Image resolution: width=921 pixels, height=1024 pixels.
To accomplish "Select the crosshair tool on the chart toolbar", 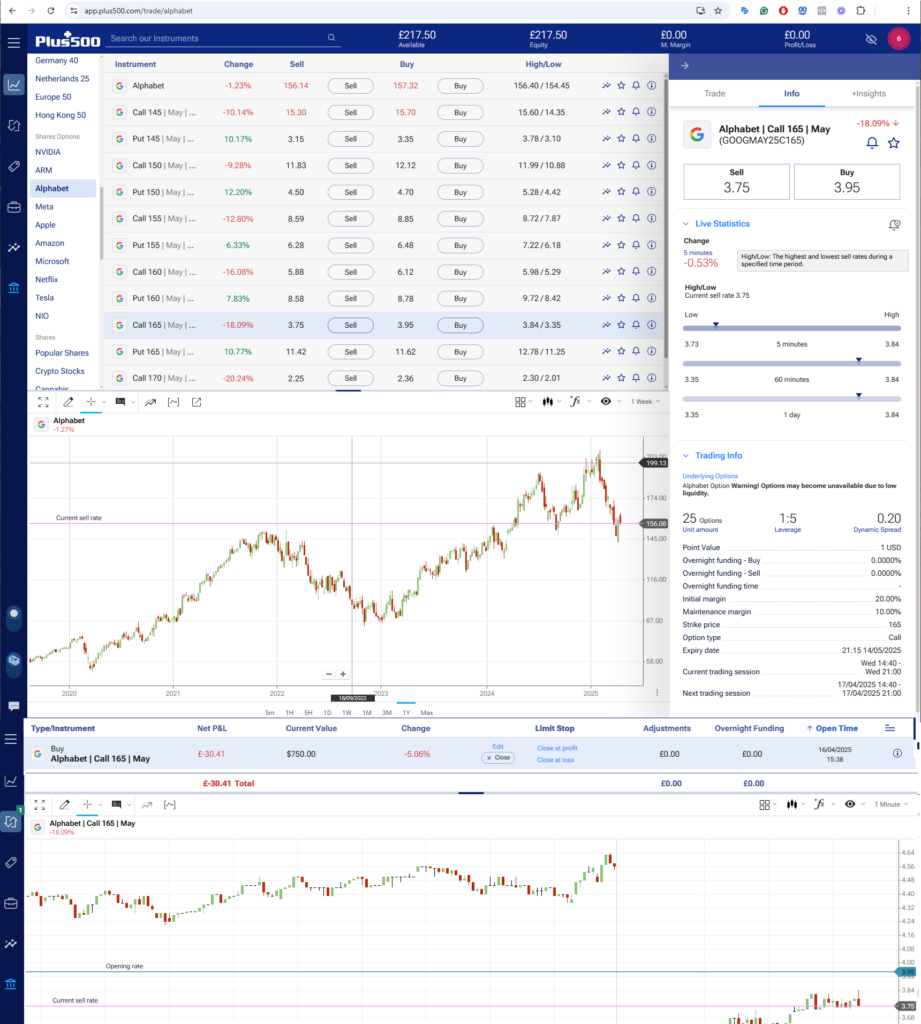I will 90,402.
